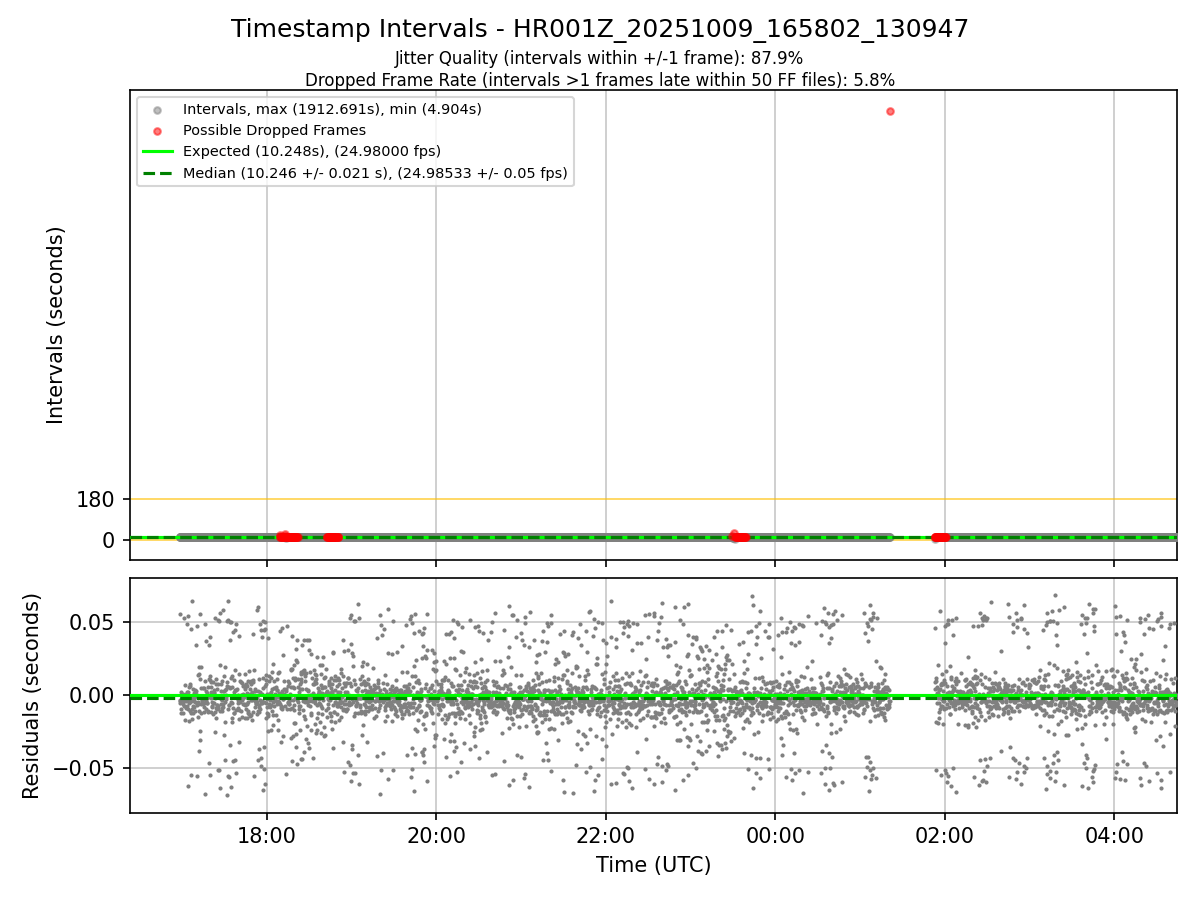The width and height of the screenshot is (1200, 900).
Task: Click the red dropped-frame cluster near 02:00
Action: pos(940,538)
